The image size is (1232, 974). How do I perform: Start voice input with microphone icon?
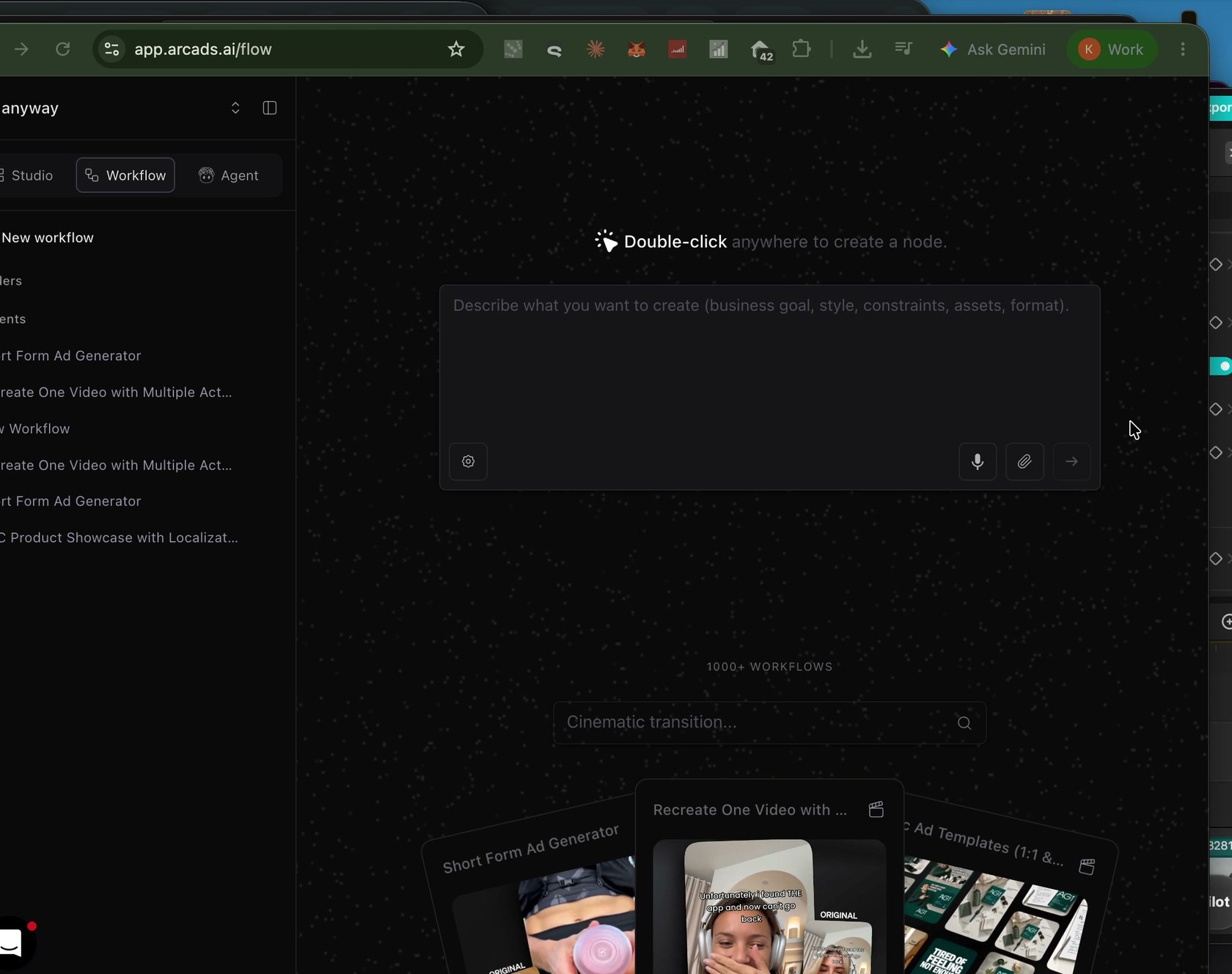[978, 461]
